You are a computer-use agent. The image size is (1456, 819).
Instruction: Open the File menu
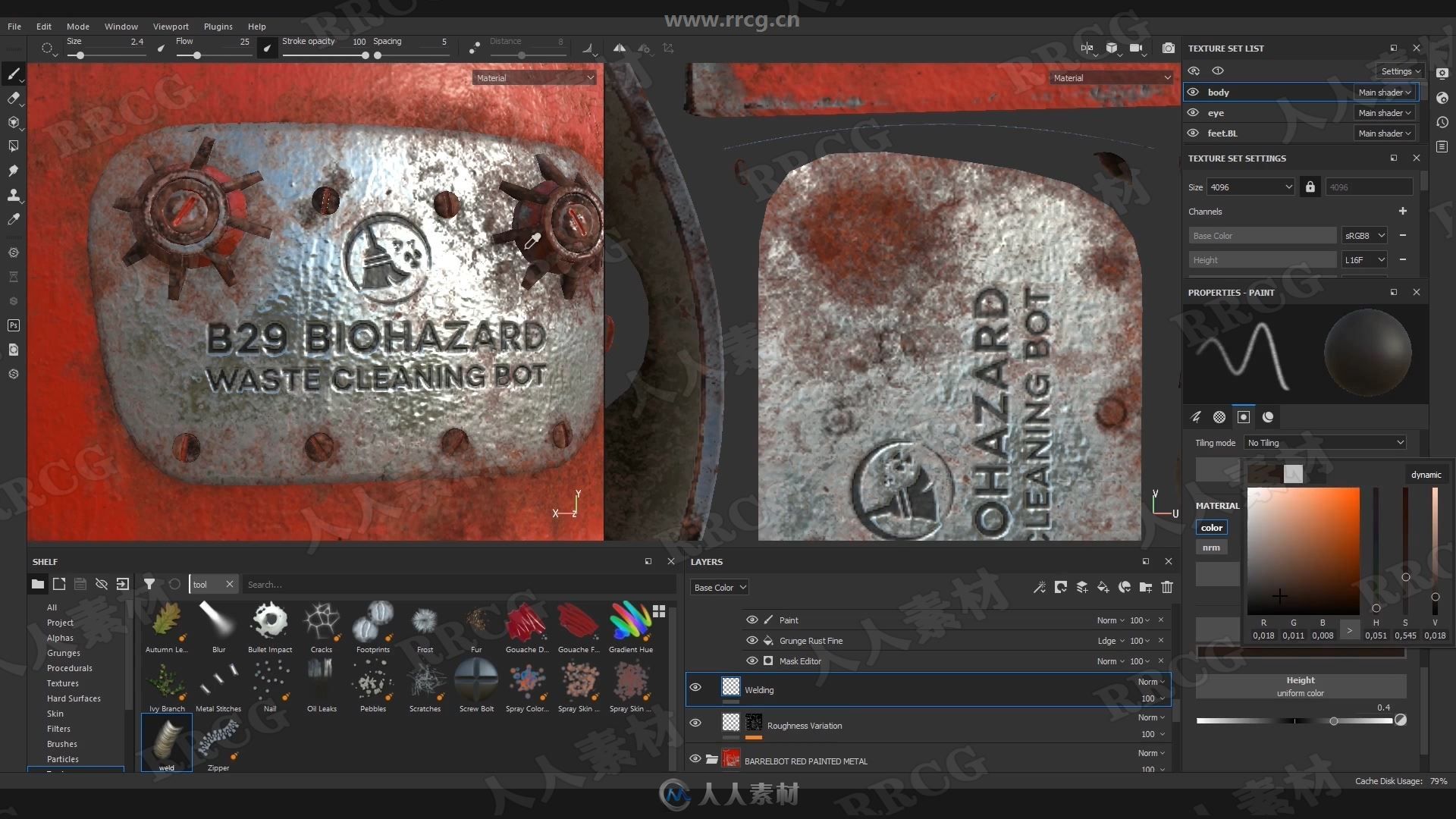click(14, 26)
